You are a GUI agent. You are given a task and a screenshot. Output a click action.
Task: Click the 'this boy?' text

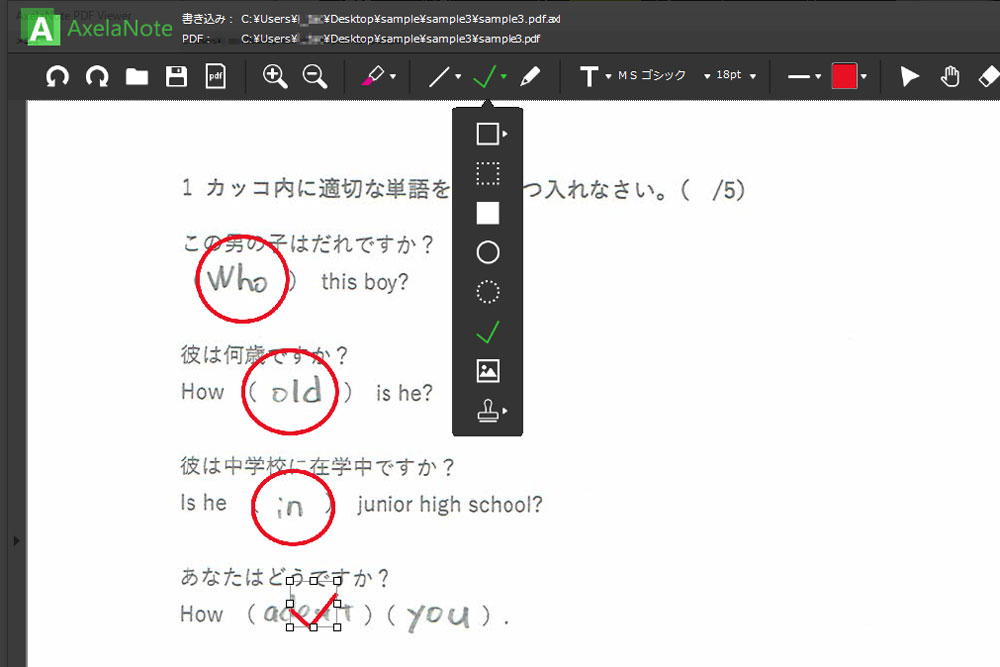[364, 281]
